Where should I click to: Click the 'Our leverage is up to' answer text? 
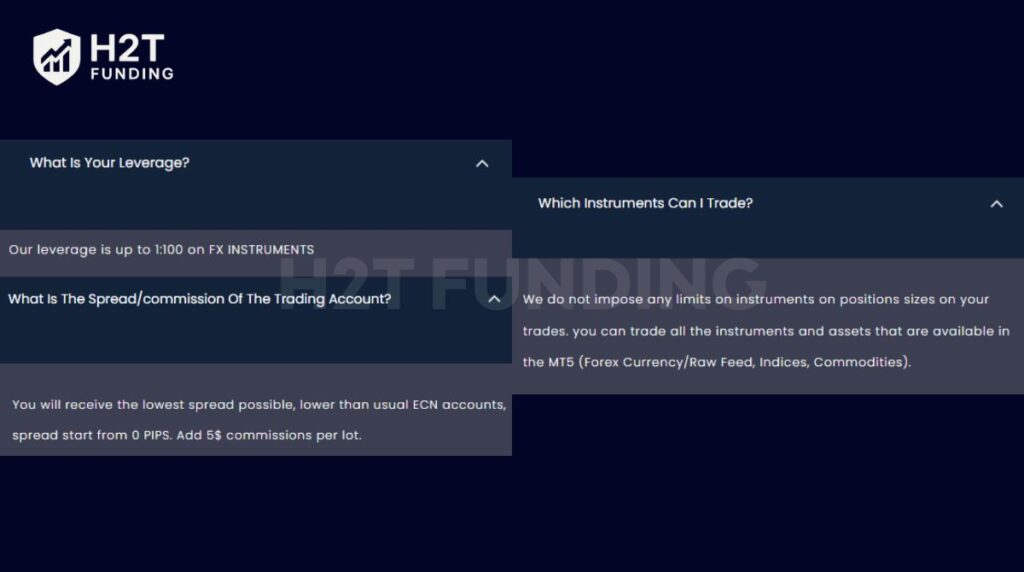[x=80, y=249]
